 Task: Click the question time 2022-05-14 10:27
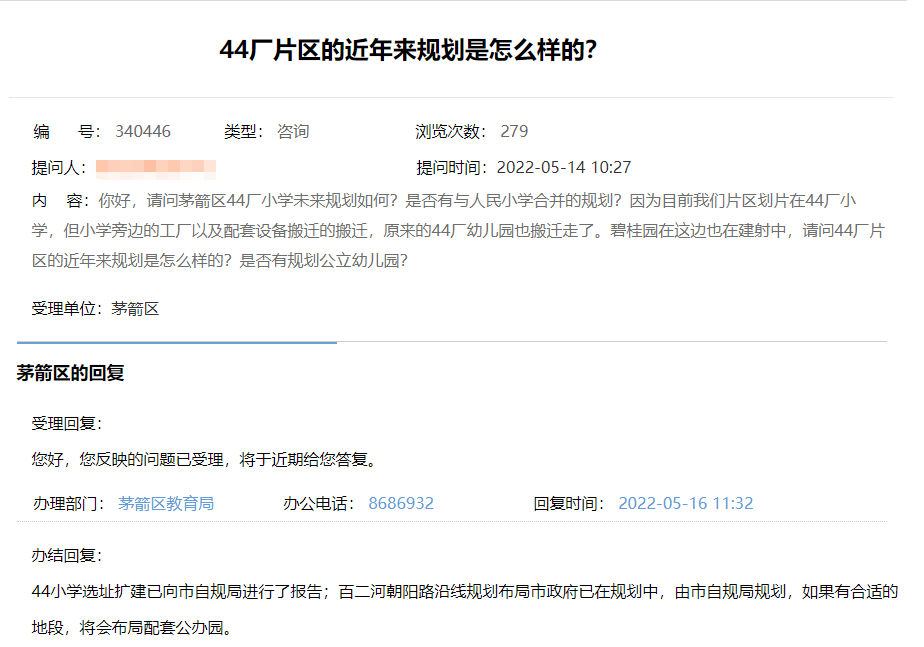[x=563, y=167]
